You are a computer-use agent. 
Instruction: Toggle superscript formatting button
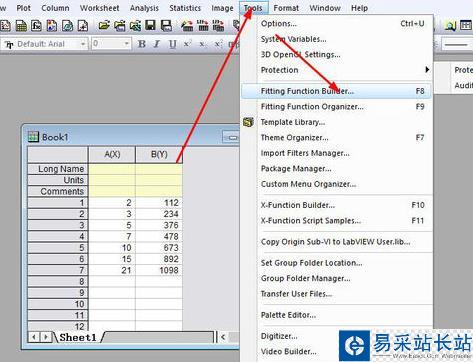coord(187,44)
